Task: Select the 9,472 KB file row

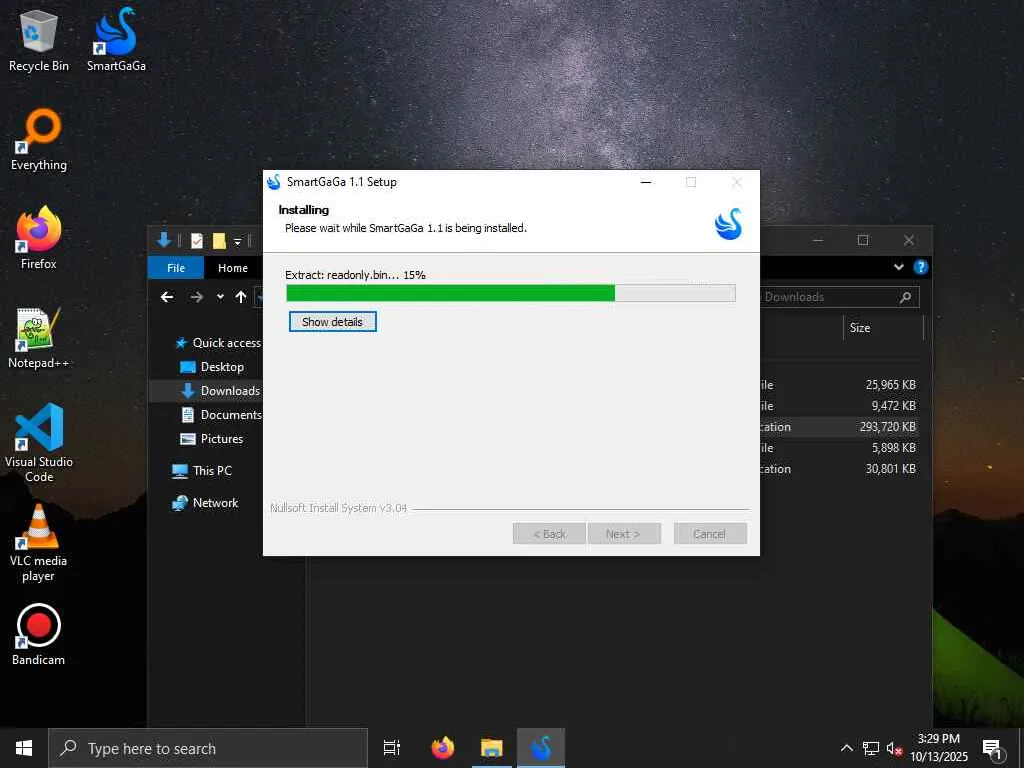Action: pyautogui.click(x=839, y=406)
